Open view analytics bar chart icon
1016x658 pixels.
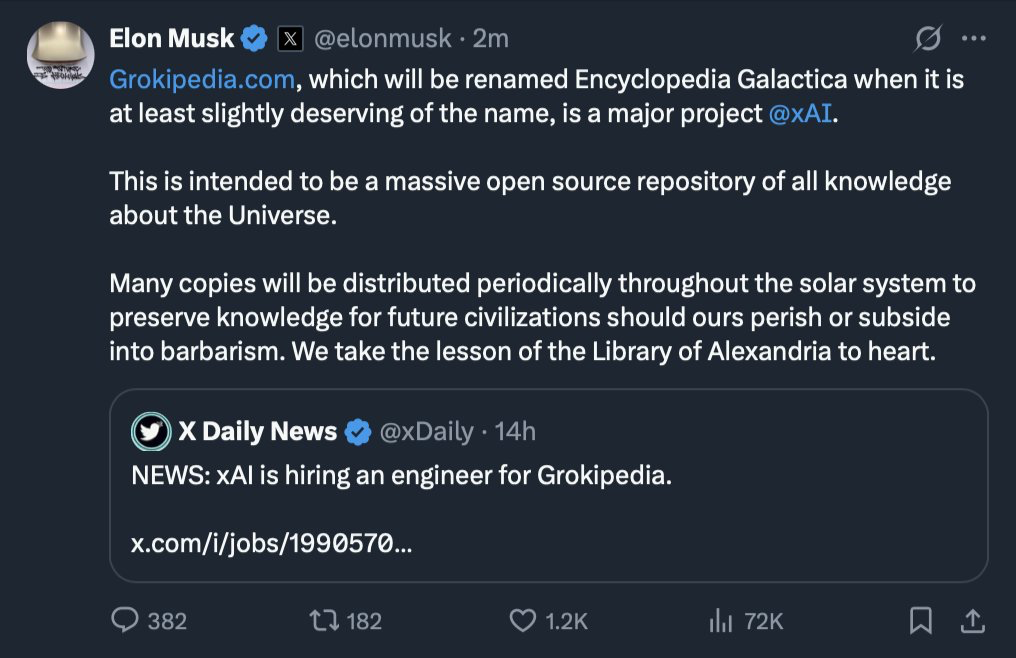pyautogui.click(x=721, y=621)
